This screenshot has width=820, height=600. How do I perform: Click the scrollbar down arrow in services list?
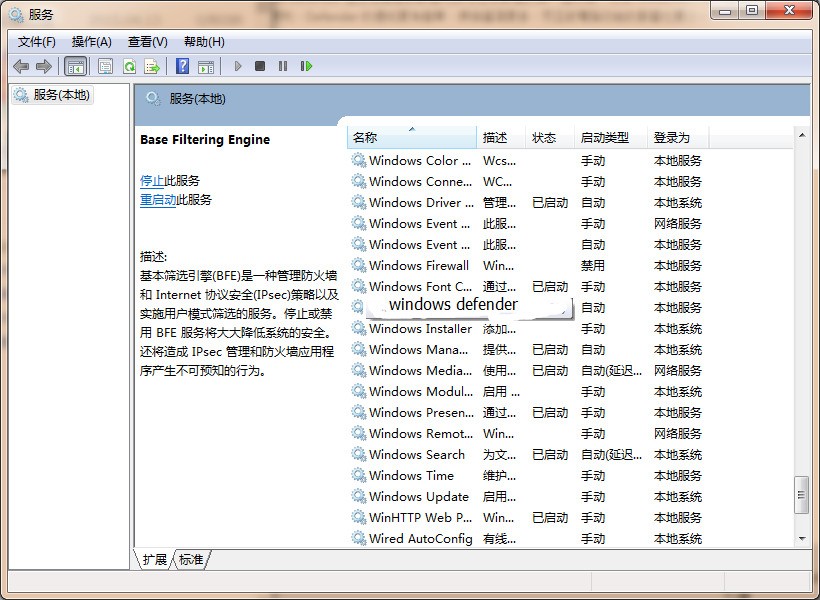pos(802,538)
